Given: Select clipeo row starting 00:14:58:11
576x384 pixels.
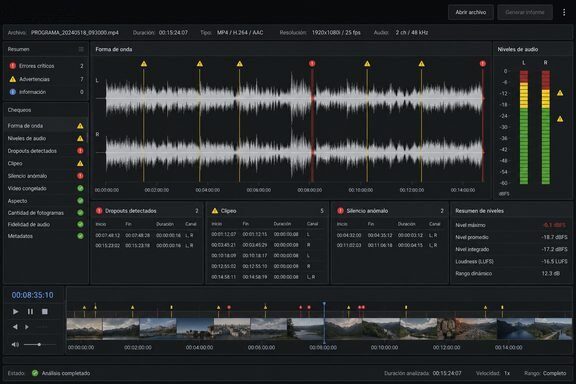Looking at the screenshot, I should point(267,277).
